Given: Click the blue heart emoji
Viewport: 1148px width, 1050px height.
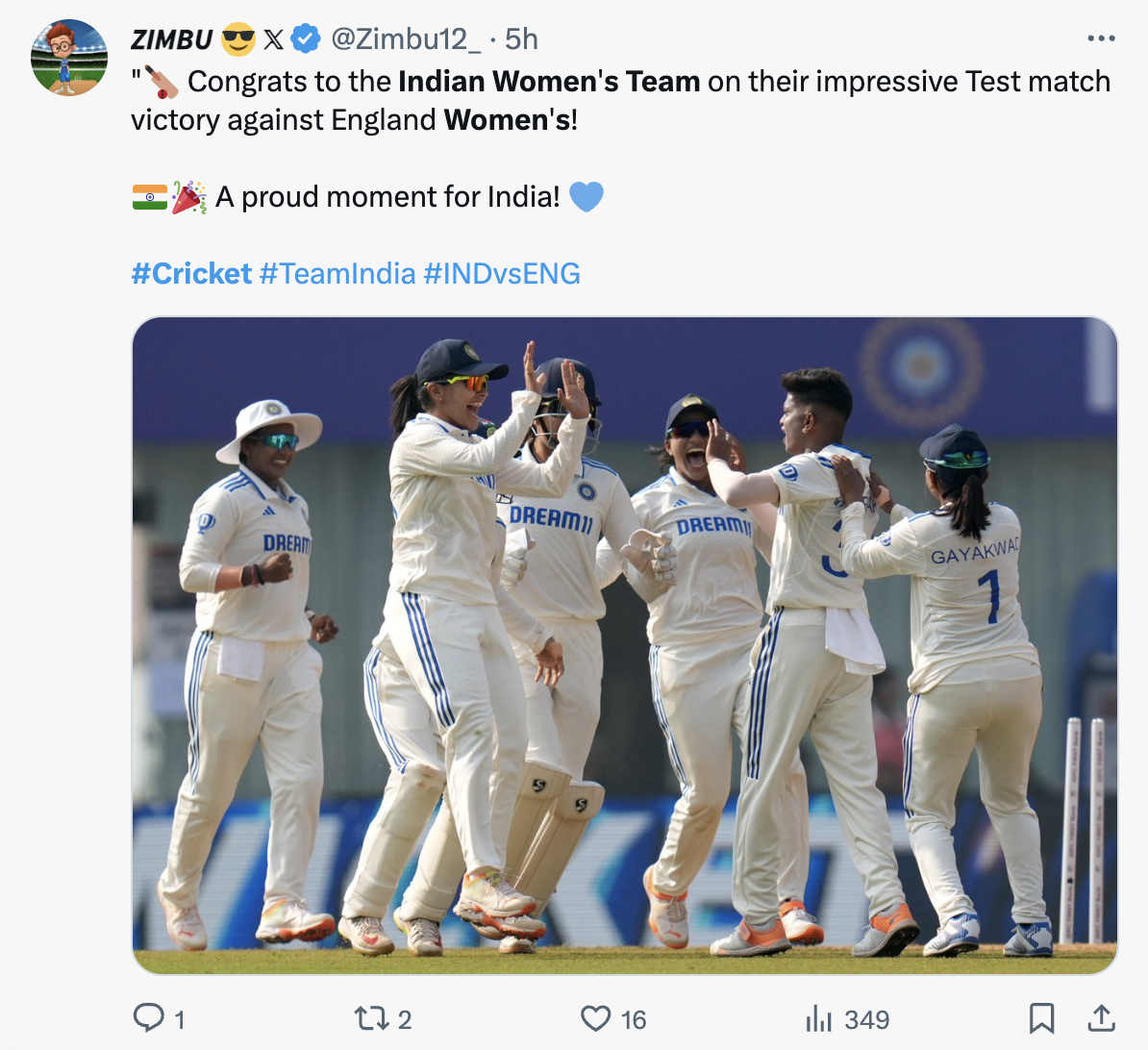Looking at the screenshot, I should click(x=586, y=197).
